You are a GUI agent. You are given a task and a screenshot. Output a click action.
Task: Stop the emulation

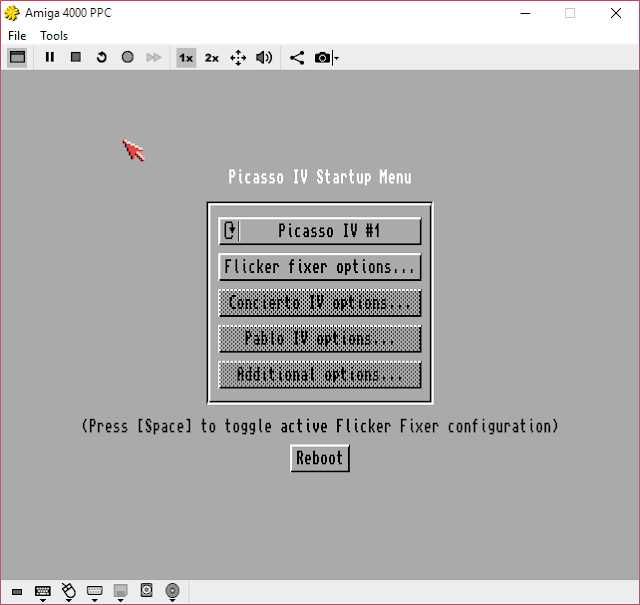tap(76, 57)
